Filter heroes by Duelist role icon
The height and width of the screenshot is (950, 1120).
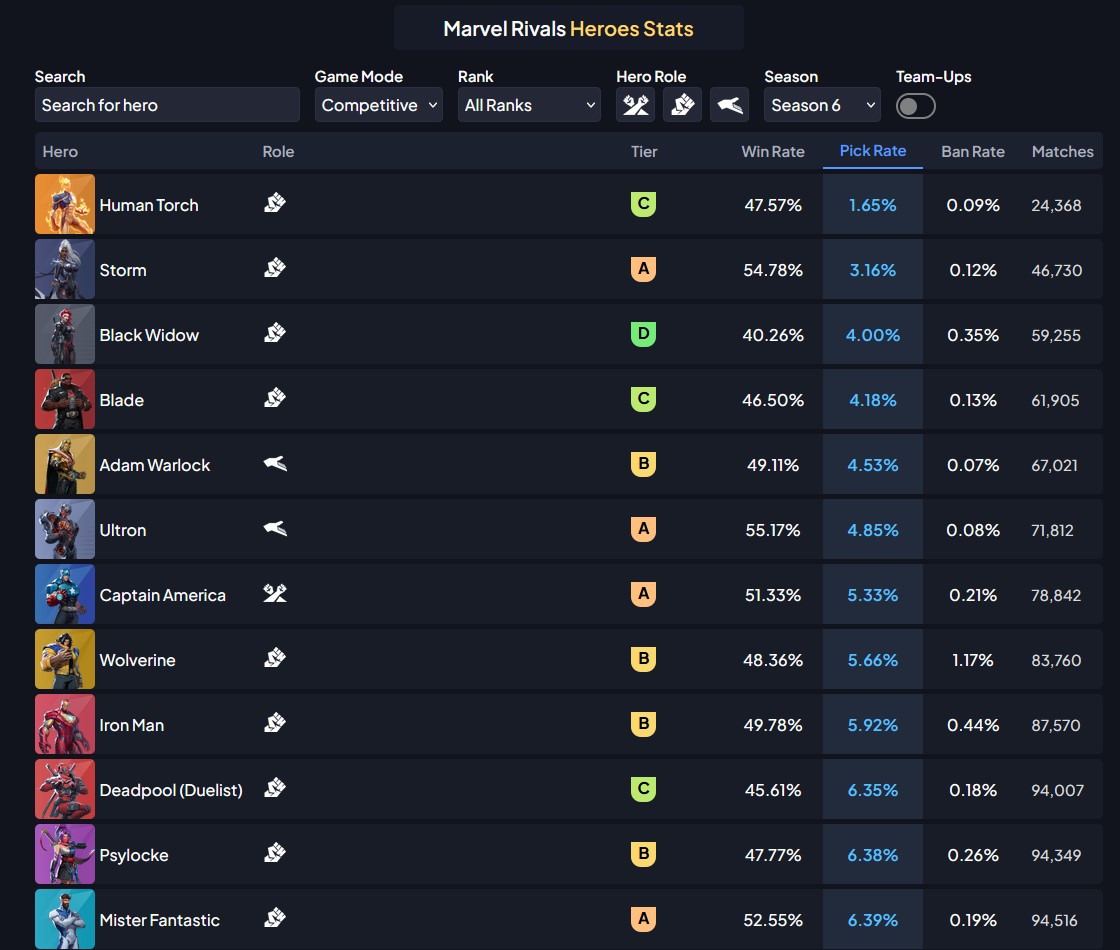tap(682, 105)
